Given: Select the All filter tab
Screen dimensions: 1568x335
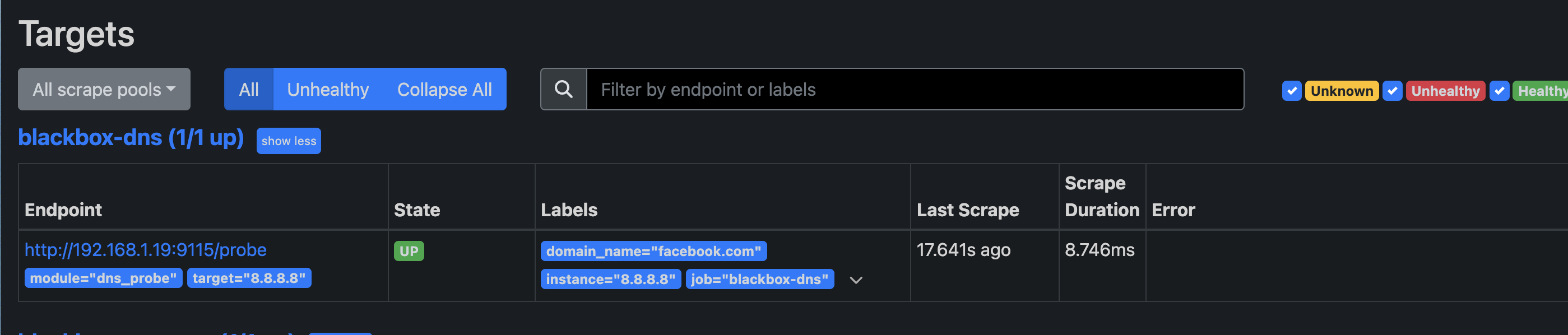Looking at the screenshot, I should pyautogui.click(x=248, y=90).
